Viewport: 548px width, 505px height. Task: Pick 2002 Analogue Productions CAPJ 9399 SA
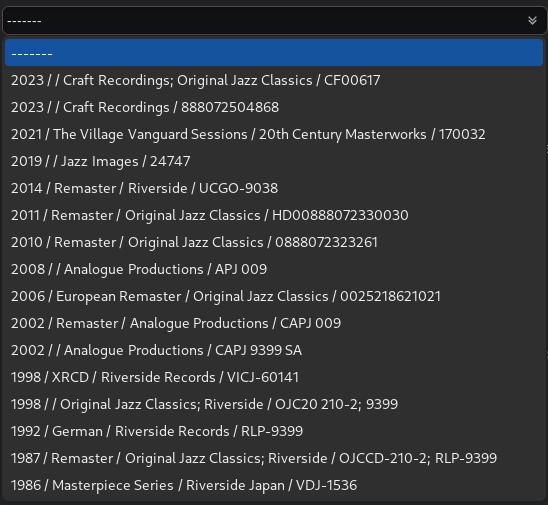(274, 350)
